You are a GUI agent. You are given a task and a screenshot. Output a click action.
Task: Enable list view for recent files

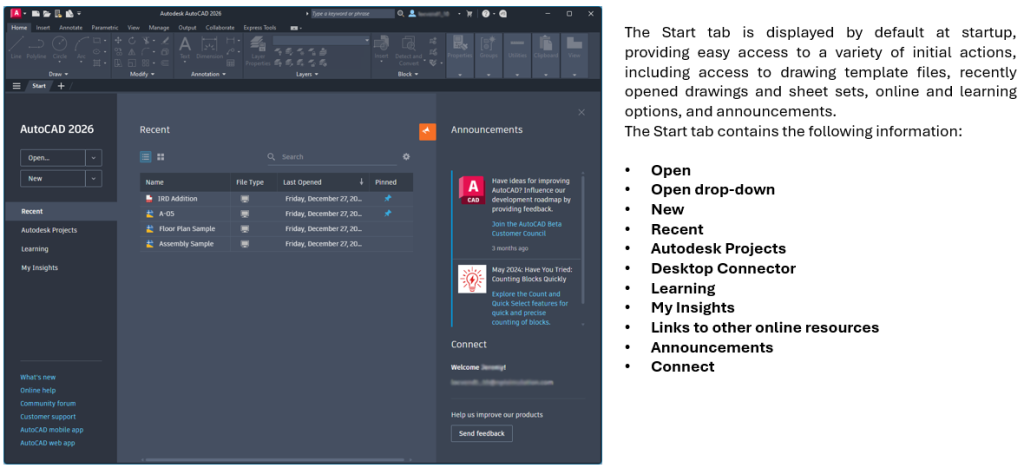click(146, 157)
